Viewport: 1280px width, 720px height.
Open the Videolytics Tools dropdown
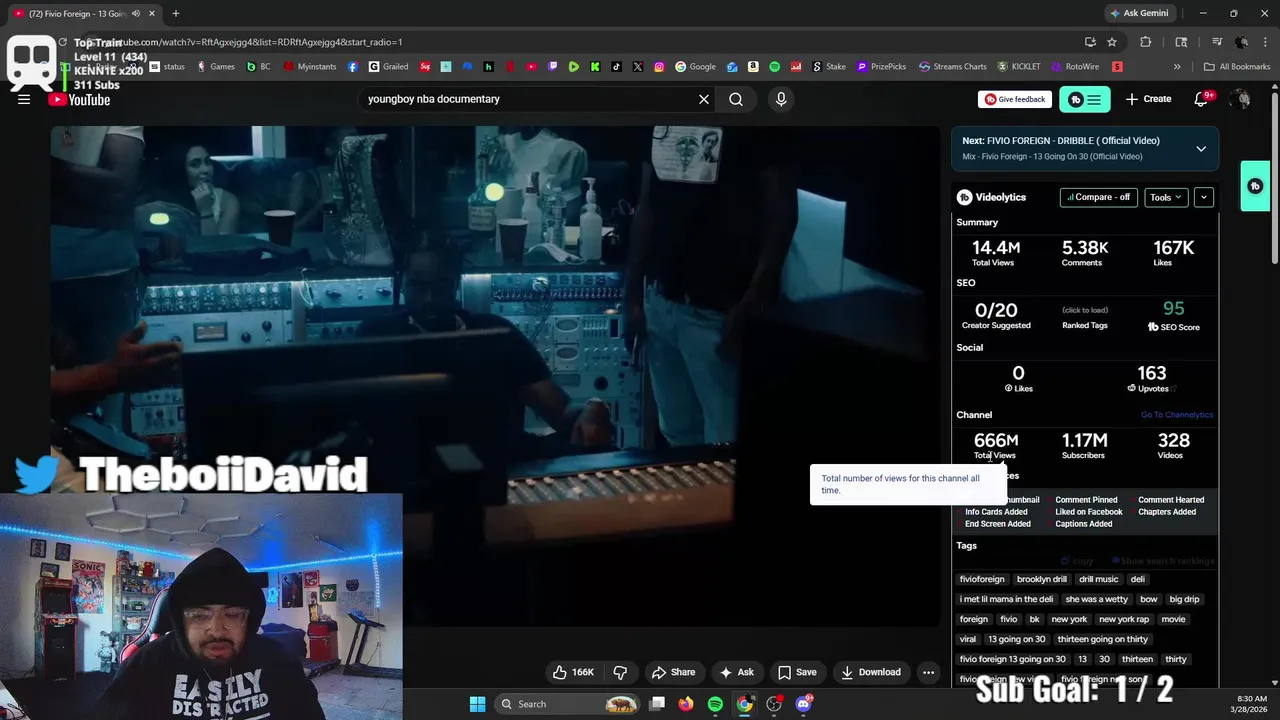coord(1166,197)
